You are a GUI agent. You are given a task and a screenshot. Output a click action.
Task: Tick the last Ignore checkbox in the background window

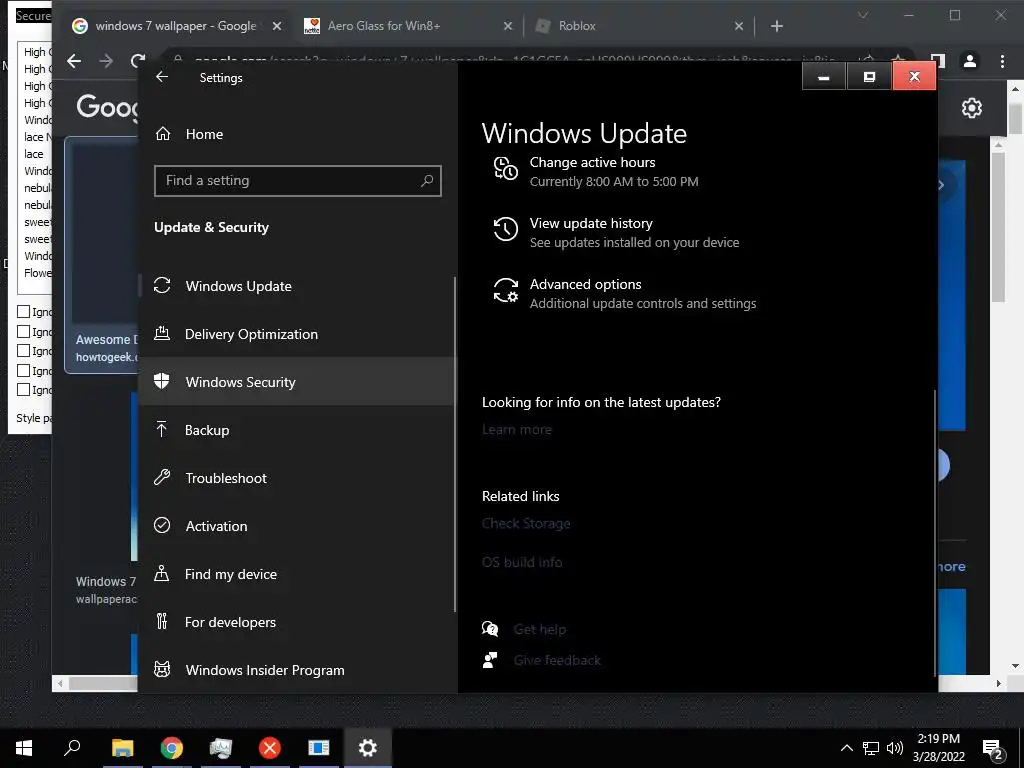(x=24, y=390)
